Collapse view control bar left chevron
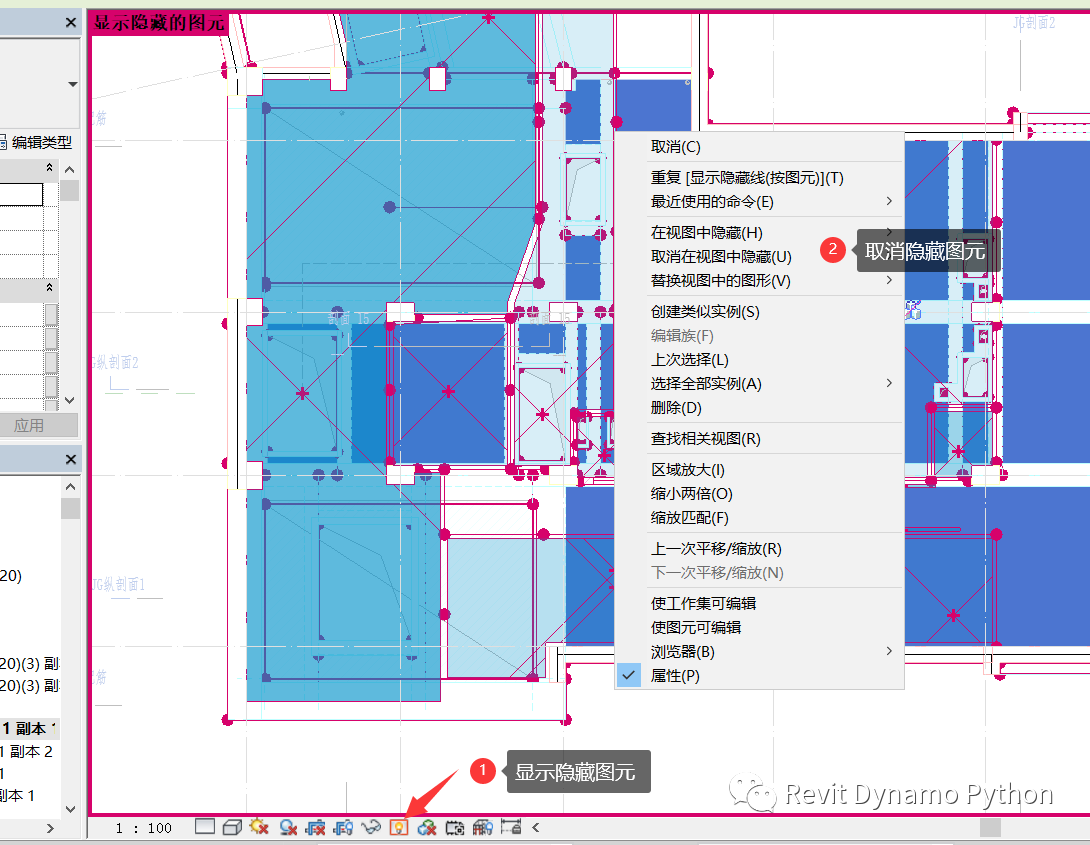 [535, 827]
